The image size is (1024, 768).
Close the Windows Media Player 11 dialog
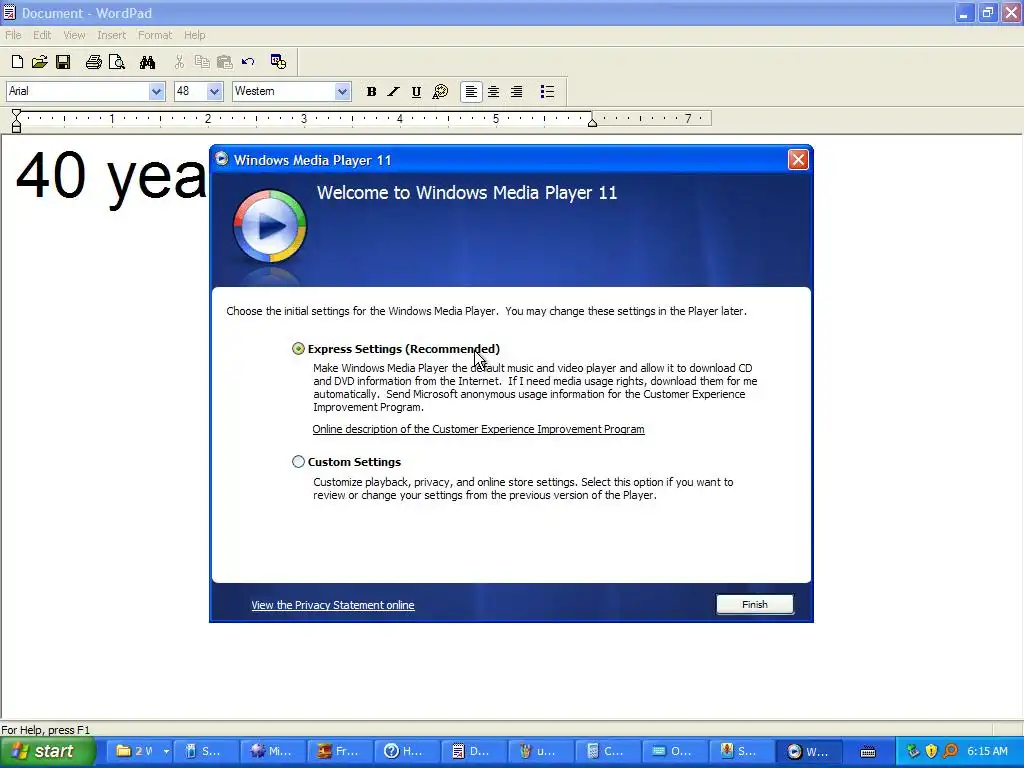pyautogui.click(x=798, y=159)
